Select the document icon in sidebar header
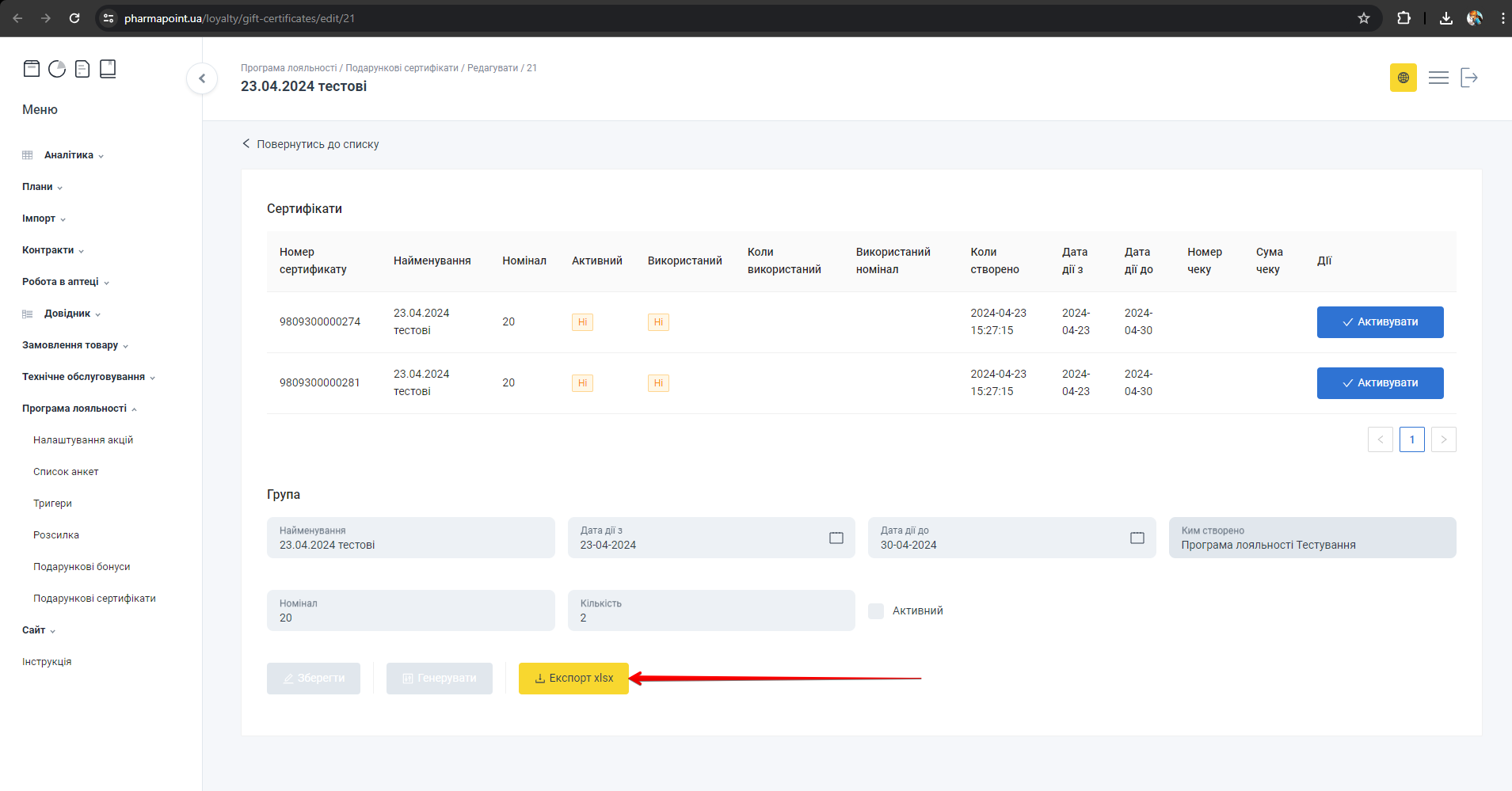Image resolution: width=1512 pixels, height=791 pixels. pos(82,69)
